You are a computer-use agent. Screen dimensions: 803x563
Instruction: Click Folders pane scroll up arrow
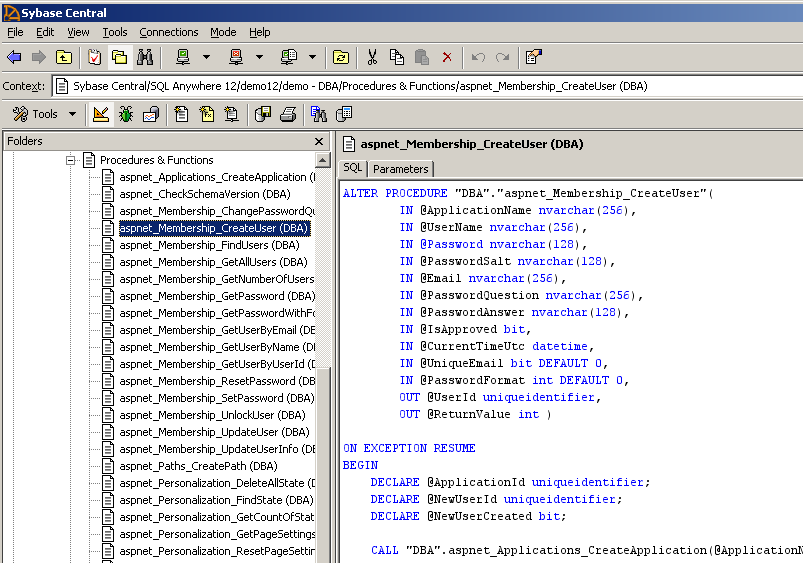(323, 160)
